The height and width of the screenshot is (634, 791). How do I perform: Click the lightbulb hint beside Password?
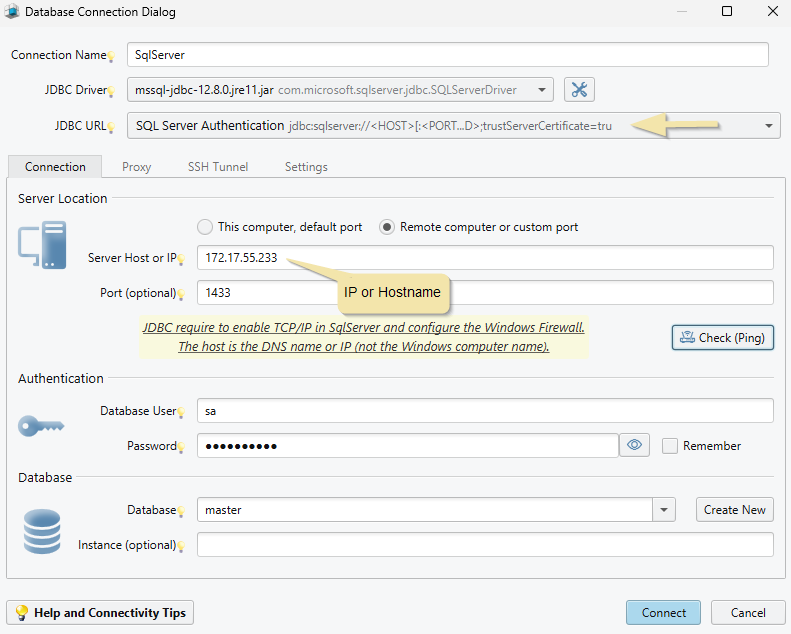click(x=182, y=448)
